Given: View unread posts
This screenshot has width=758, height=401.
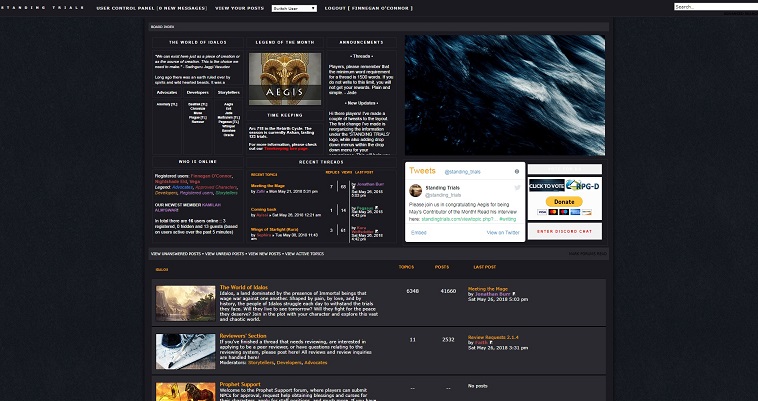Looking at the screenshot, I should [x=224, y=254].
